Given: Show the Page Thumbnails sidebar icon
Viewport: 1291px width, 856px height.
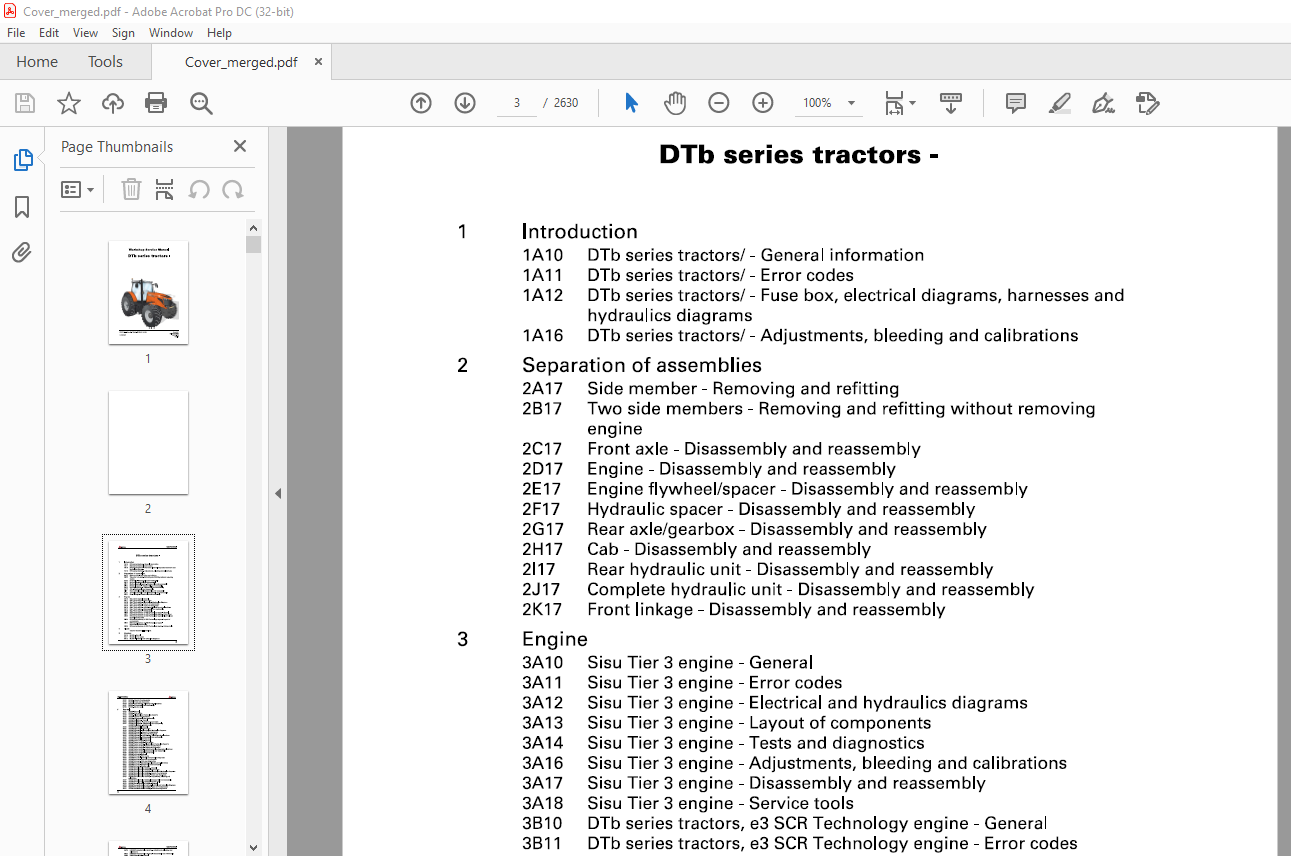Looking at the screenshot, I should coord(22,160).
